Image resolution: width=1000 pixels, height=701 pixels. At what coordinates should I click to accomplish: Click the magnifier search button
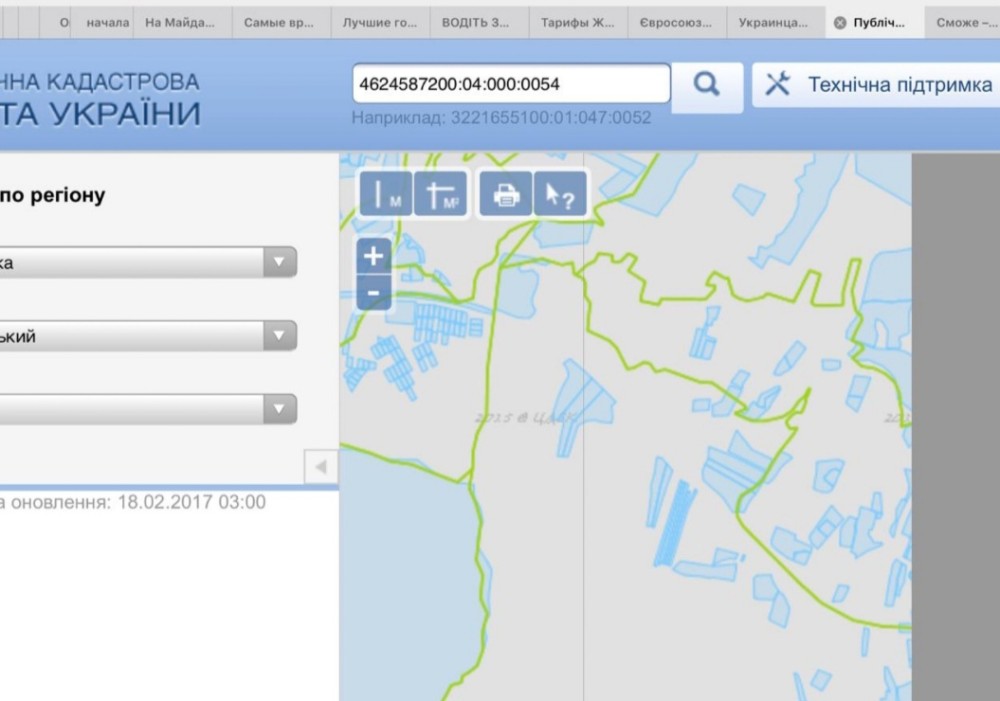point(706,86)
